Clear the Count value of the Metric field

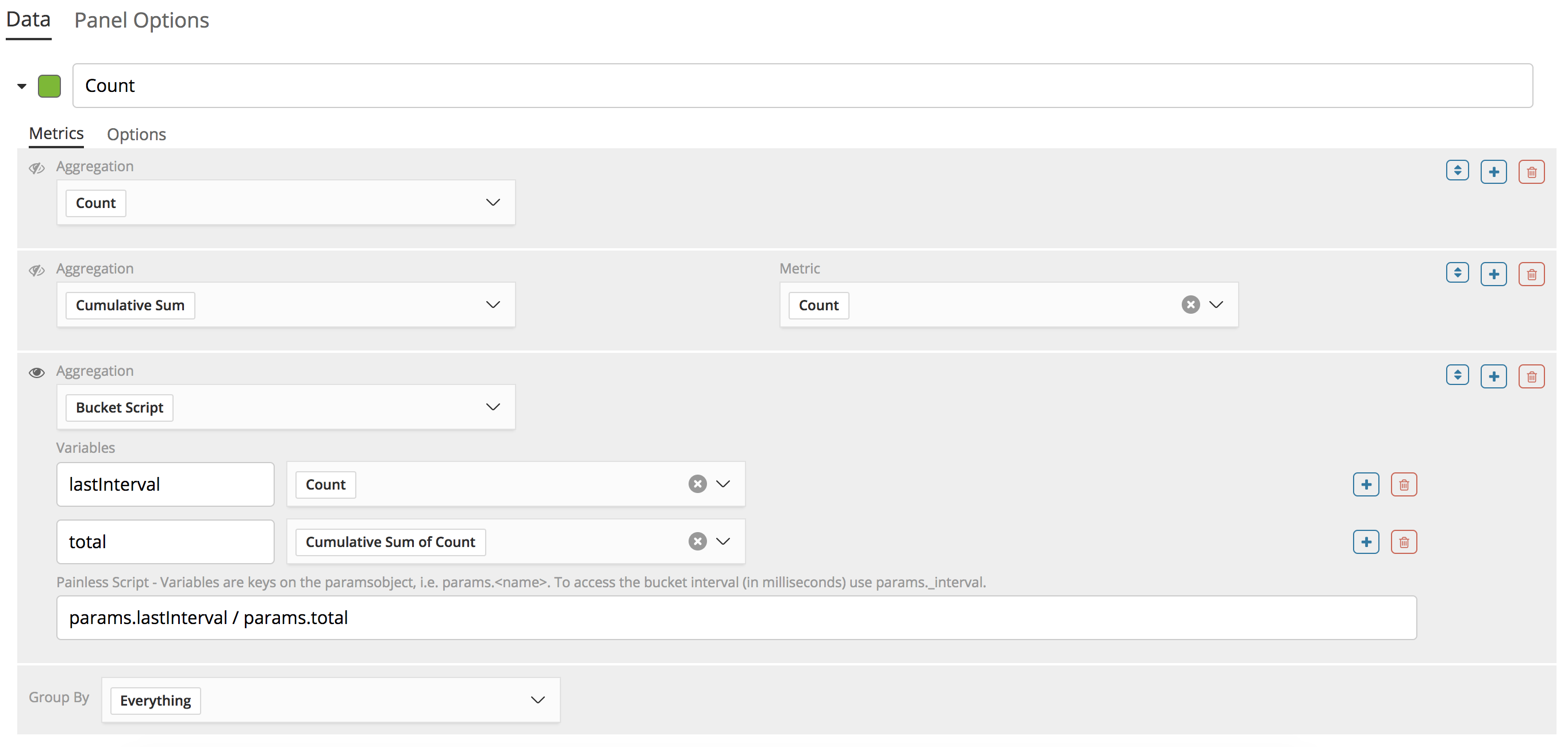[x=1190, y=305]
